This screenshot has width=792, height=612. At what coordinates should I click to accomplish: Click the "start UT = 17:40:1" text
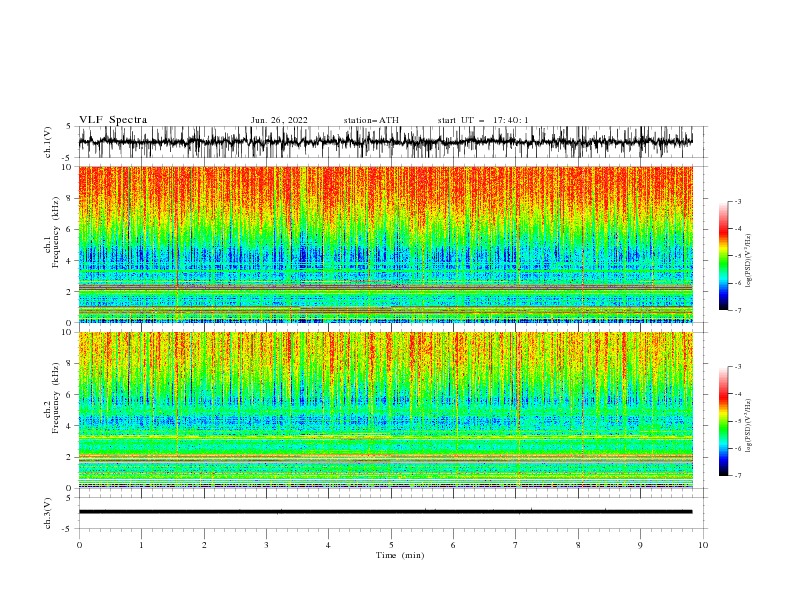483,120
